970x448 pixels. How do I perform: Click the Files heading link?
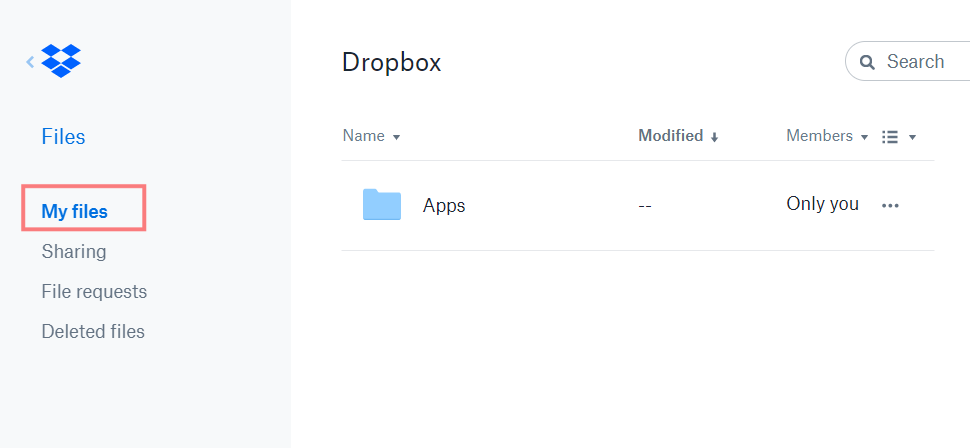[x=63, y=137]
